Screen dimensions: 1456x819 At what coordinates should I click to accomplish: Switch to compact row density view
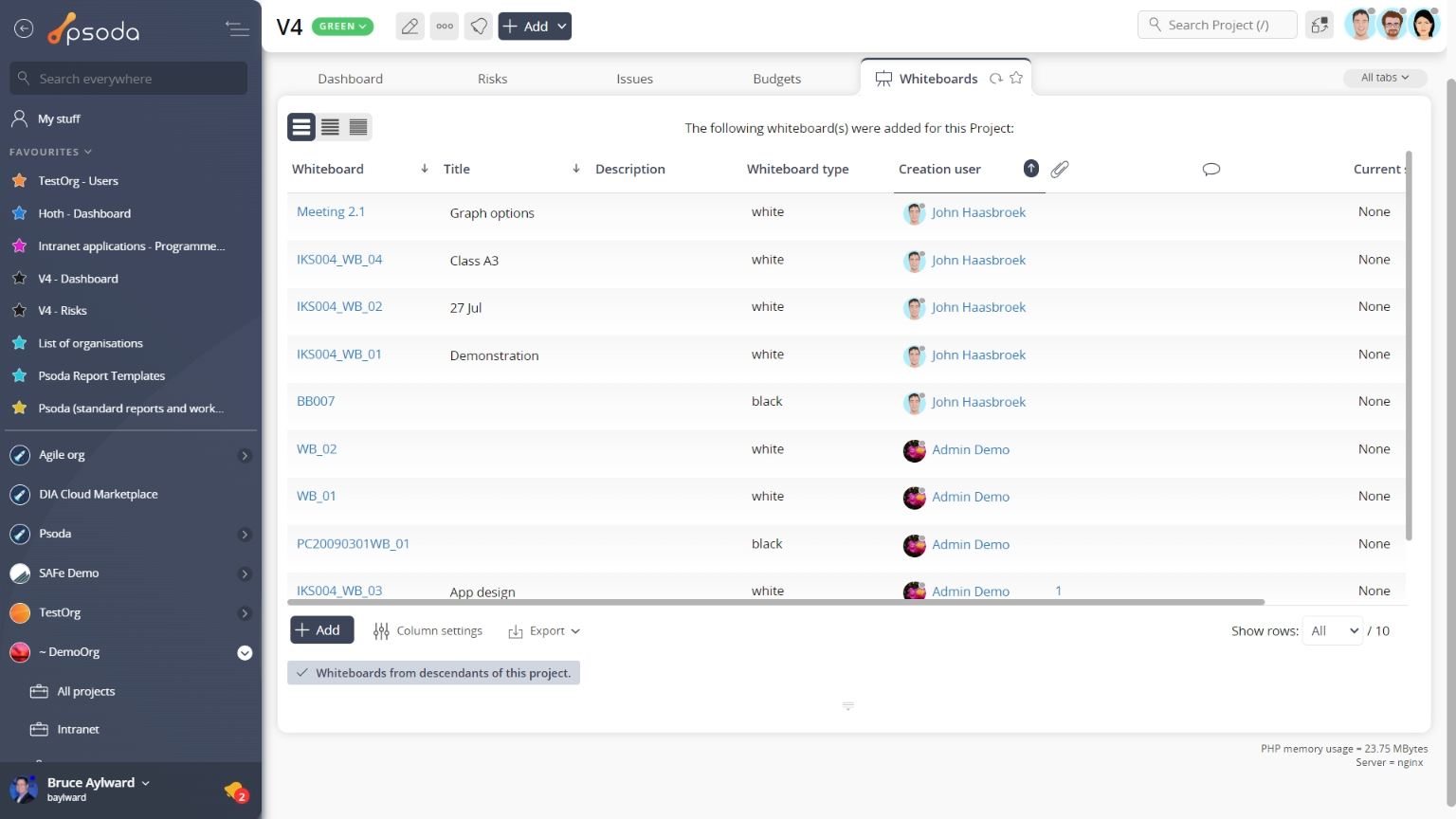[358, 127]
